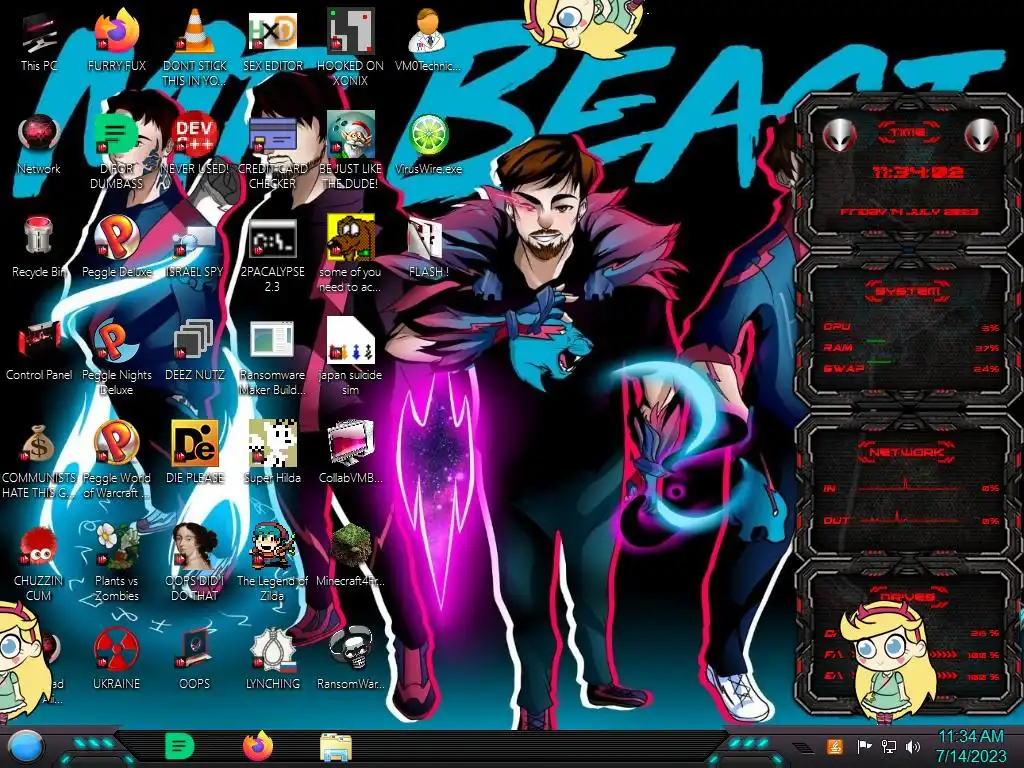This screenshot has height=768, width=1024.
Task: Click the left alien head on TIME widget
Action: 839,136
